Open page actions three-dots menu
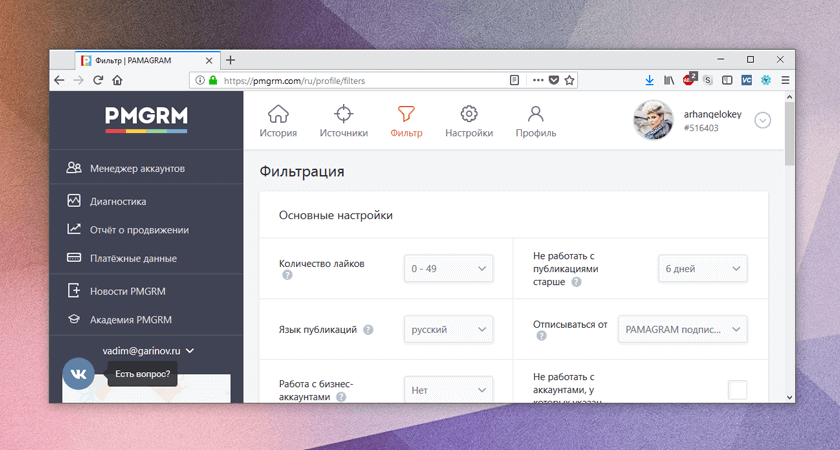The height and width of the screenshot is (450, 840). 538,80
